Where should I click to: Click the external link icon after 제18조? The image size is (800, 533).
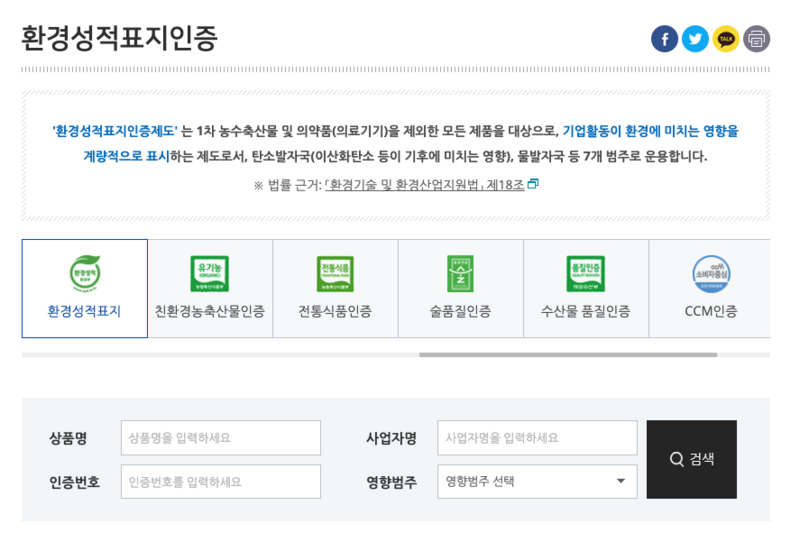(x=533, y=184)
